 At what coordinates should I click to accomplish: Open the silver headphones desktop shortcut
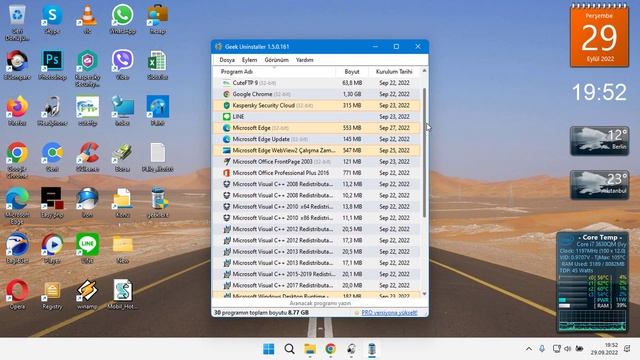click(52, 110)
